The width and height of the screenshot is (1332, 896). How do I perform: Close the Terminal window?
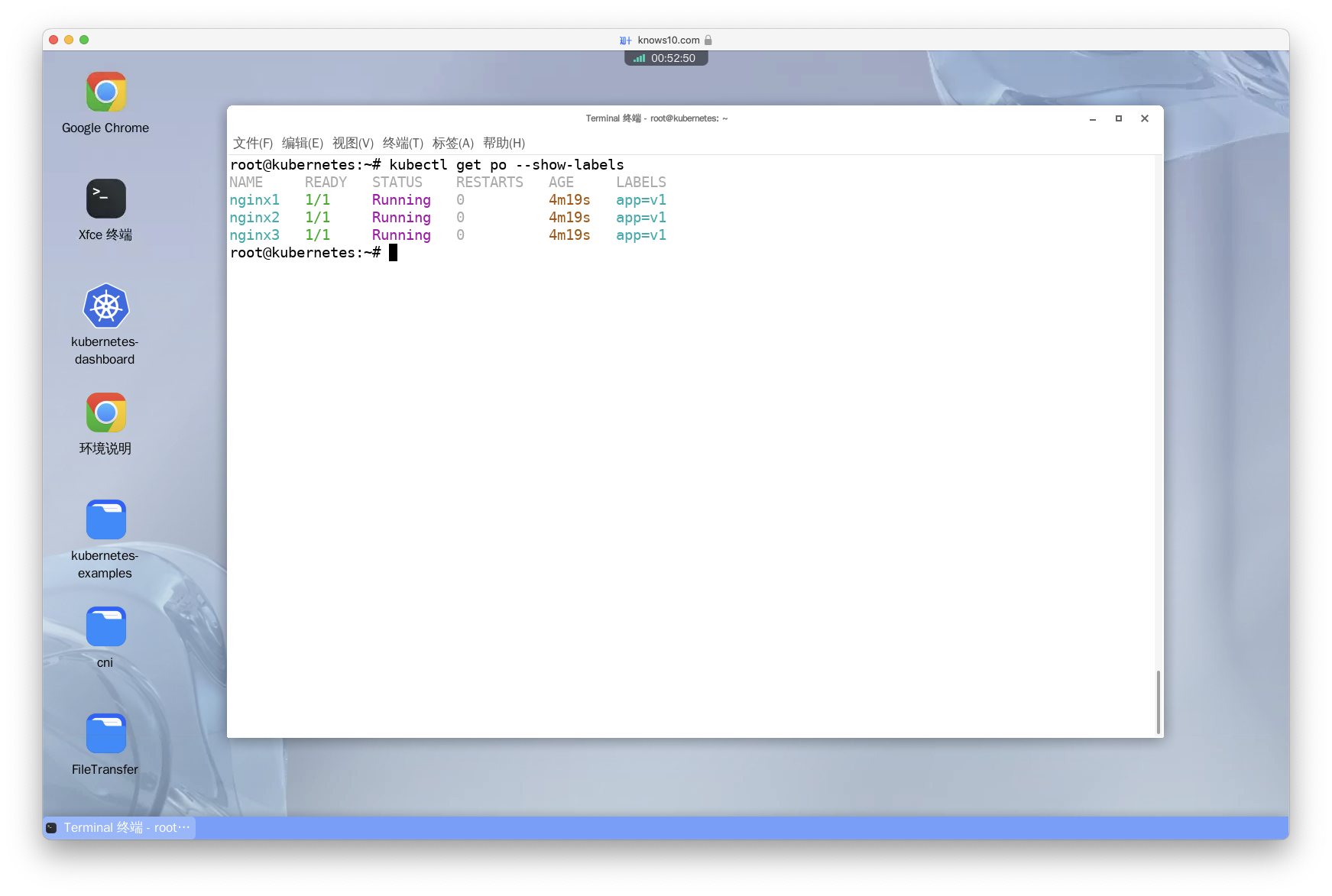(1145, 118)
